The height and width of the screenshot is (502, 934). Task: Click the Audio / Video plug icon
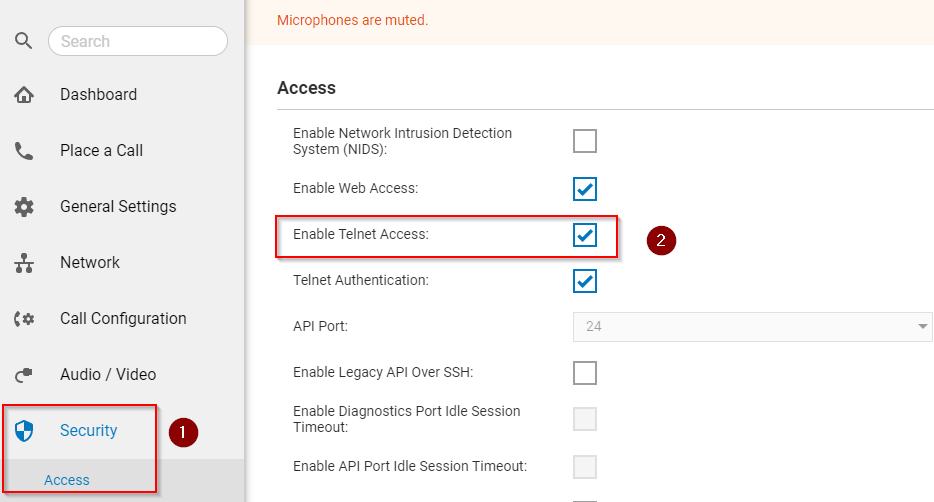pyautogui.click(x=24, y=375)
